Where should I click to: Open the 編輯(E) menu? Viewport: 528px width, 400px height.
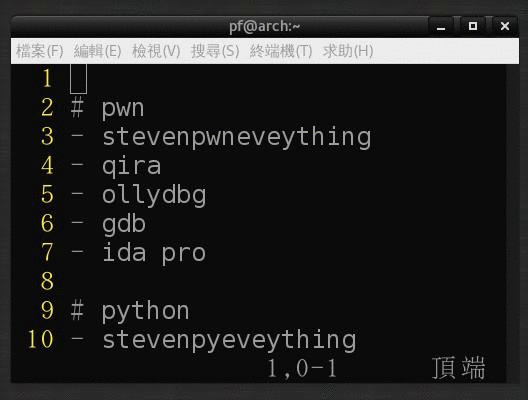coord(98,51)
